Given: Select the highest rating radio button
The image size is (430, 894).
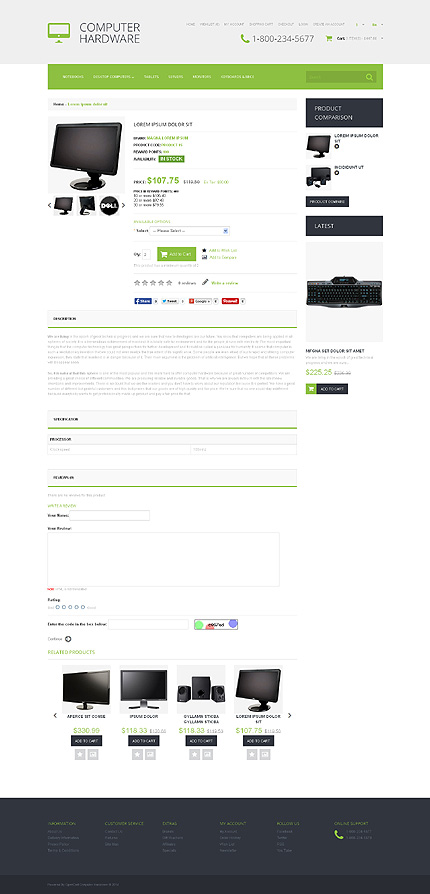Looking at the screenshot, I should [83, 607].
